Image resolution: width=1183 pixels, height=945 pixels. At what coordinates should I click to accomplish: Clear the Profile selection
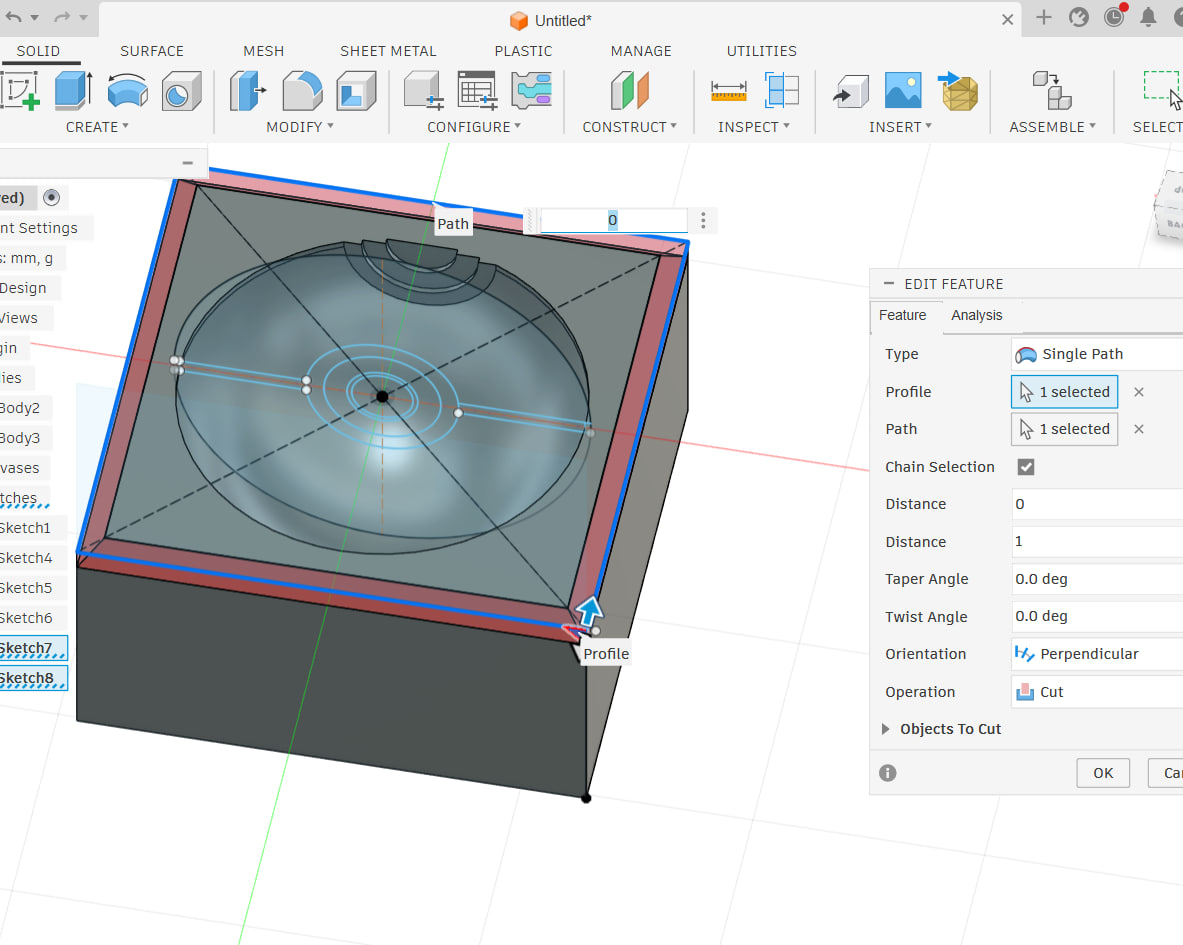coord(1139,392)
